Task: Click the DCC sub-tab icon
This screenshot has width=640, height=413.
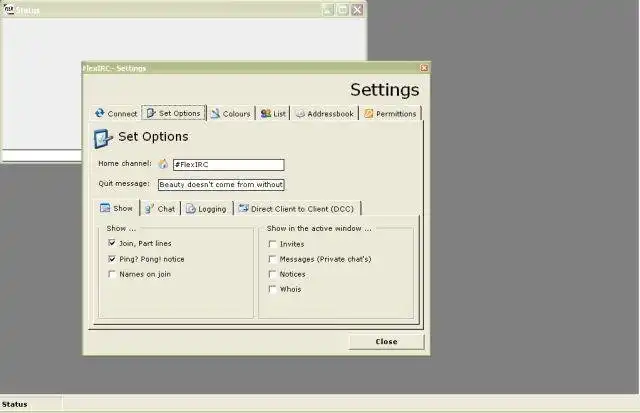Action: pos(243,208)
